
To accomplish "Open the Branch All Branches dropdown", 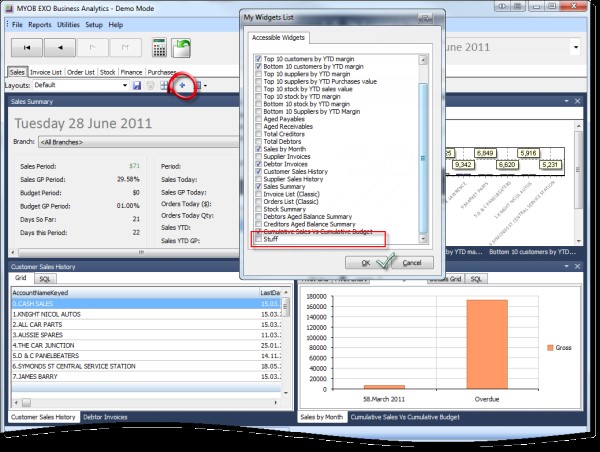I will tap(140, 142).
